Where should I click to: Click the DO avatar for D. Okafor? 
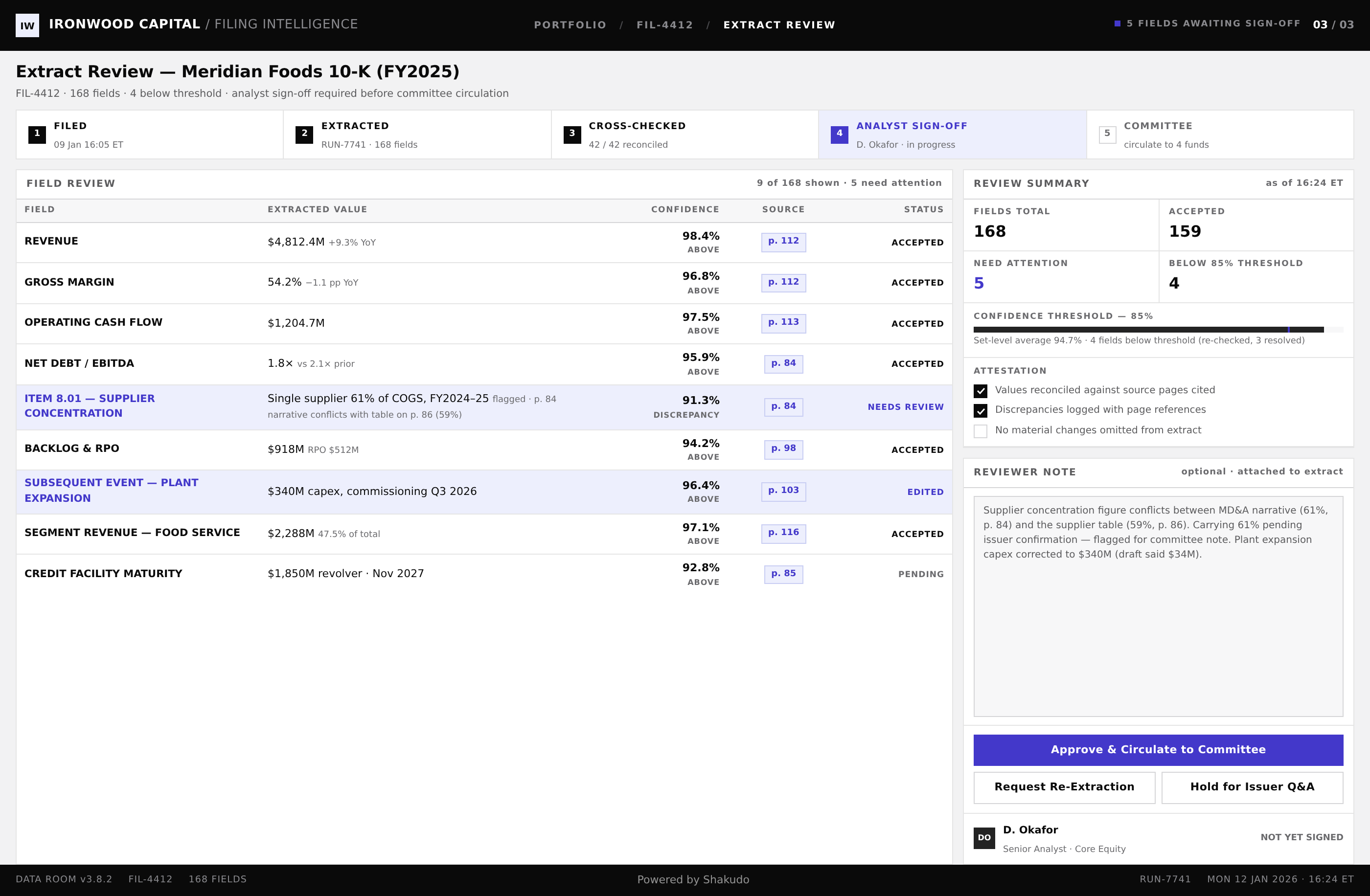(x=984, y=838)
